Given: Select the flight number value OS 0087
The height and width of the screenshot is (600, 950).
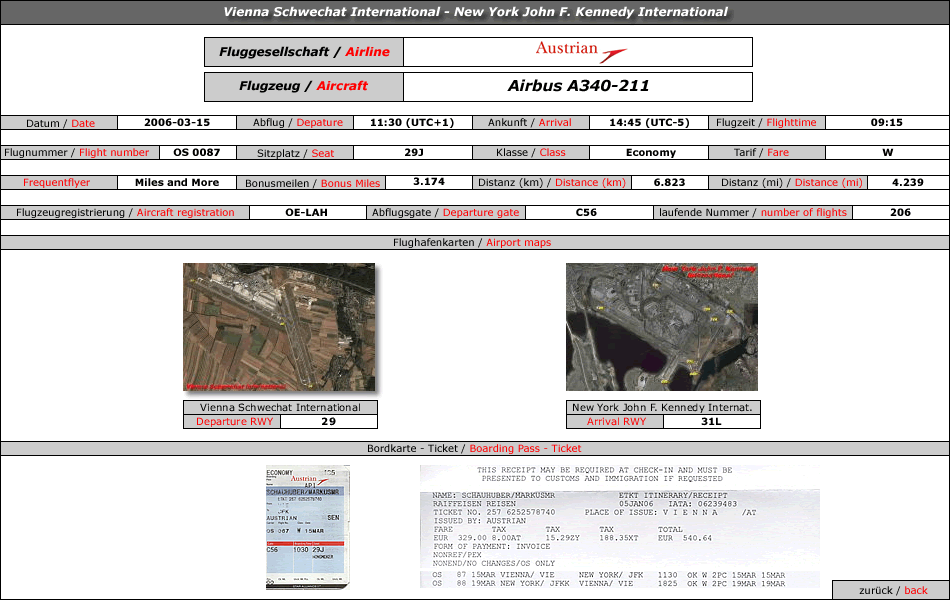Looking at the screenshot, I should tap(196, 153).
